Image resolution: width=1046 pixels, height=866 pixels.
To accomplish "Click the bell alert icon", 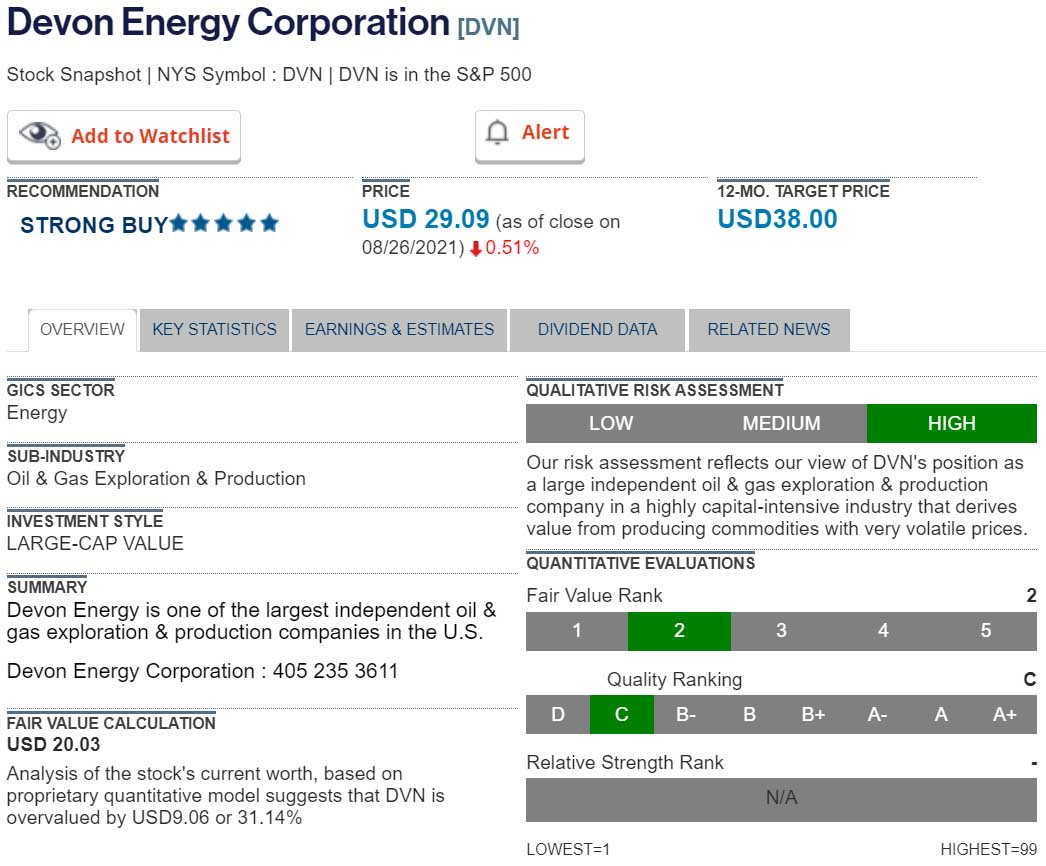I will click(497, 133).
